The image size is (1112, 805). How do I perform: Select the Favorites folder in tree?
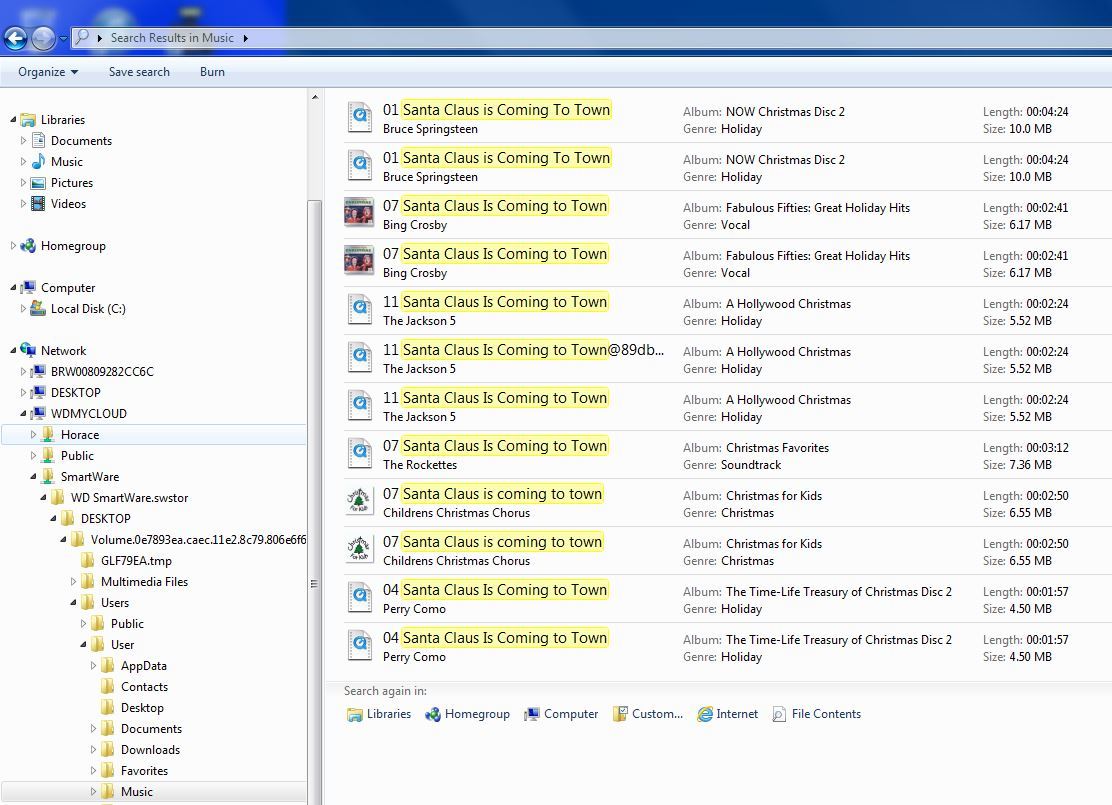pos(144,770)
